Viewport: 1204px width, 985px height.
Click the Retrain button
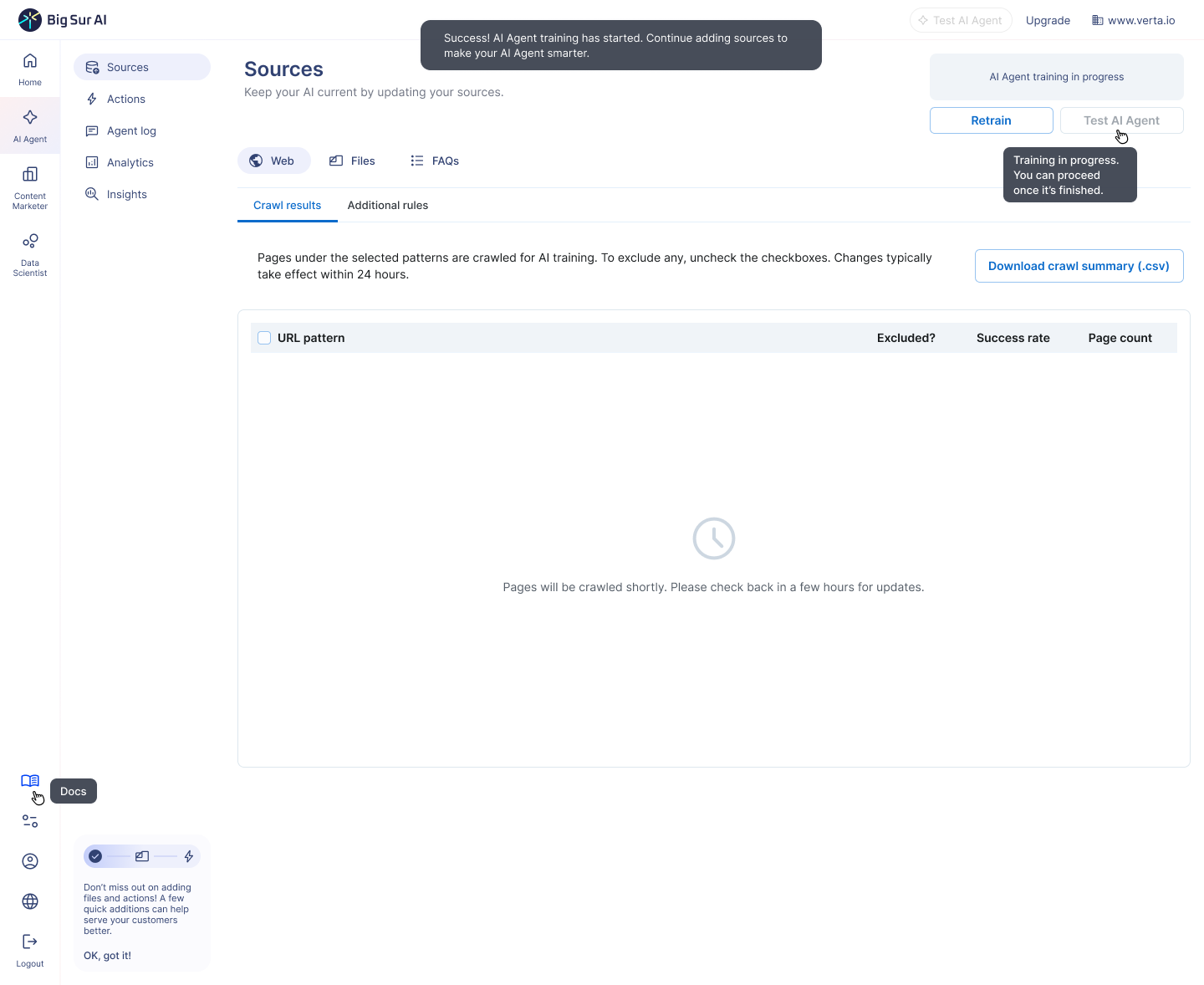coord(991,120)
